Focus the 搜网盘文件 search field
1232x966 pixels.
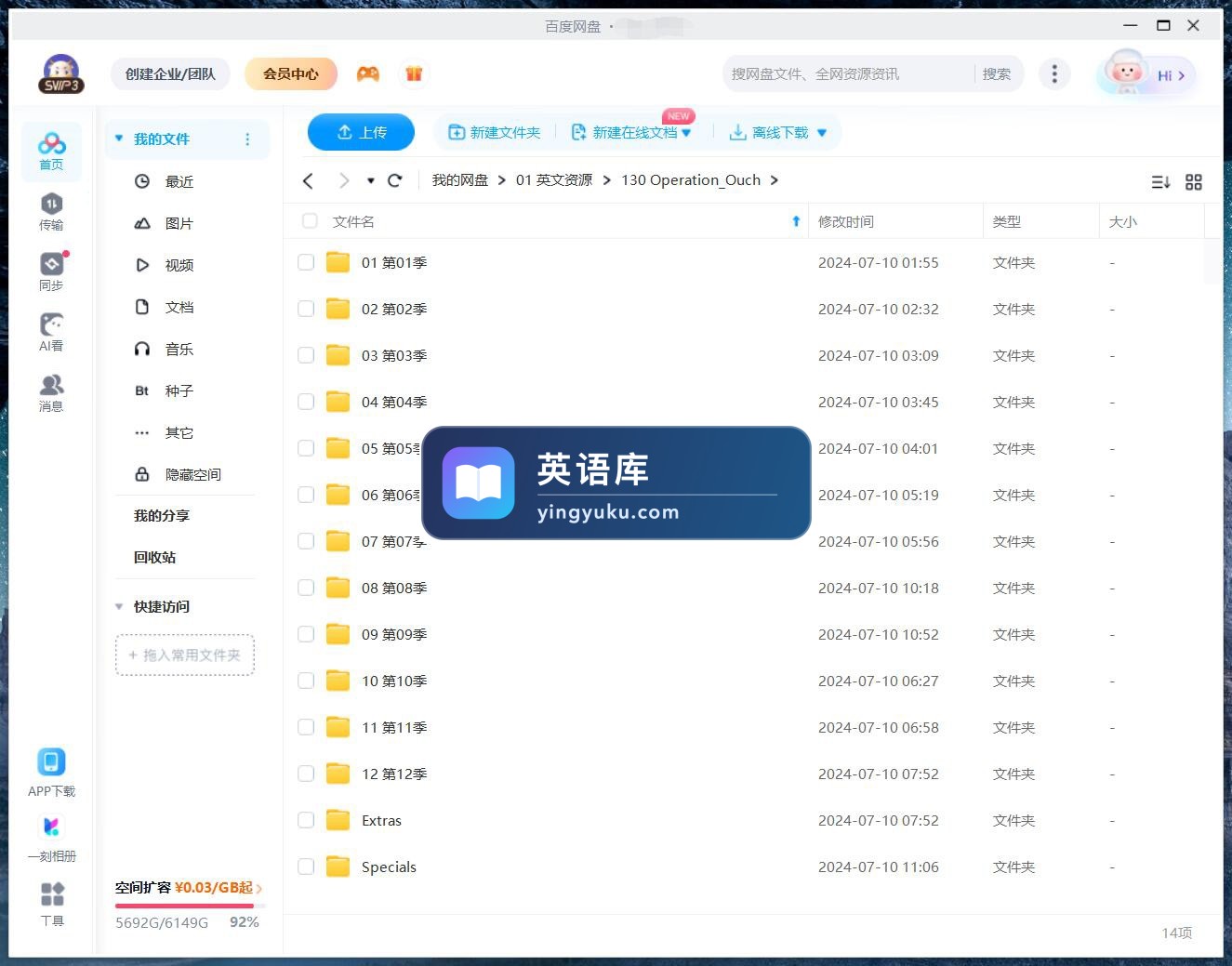(x=848, y=73)
